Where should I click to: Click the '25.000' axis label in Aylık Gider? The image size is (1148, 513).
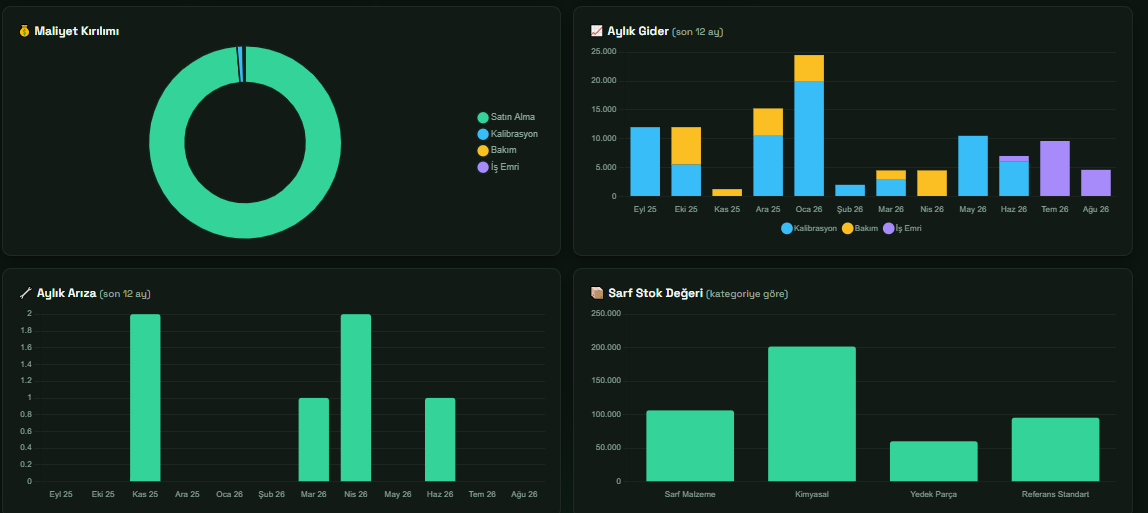pyautogui.click(x=603, y=52)
